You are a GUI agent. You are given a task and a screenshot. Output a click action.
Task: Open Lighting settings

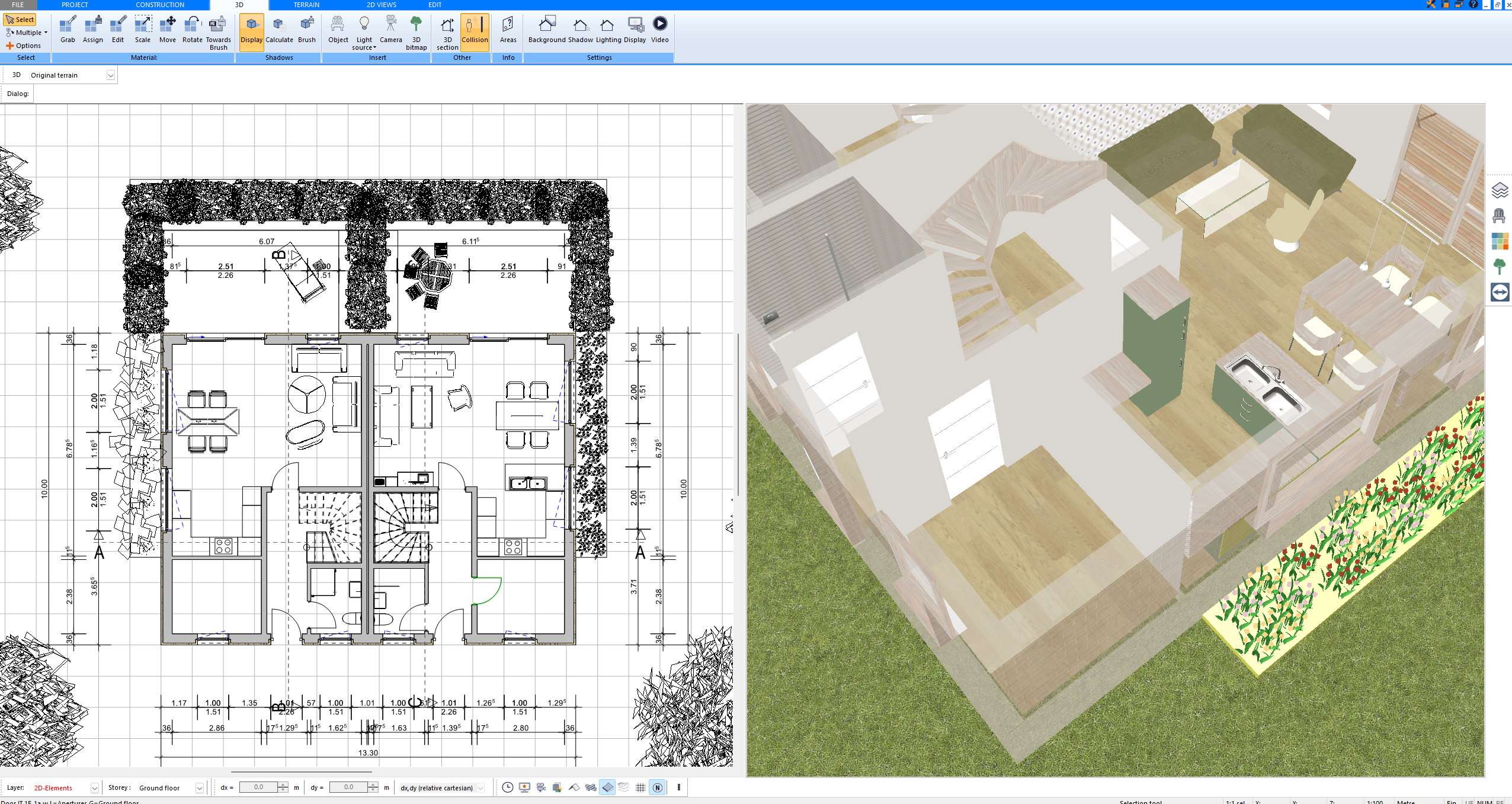608,30
